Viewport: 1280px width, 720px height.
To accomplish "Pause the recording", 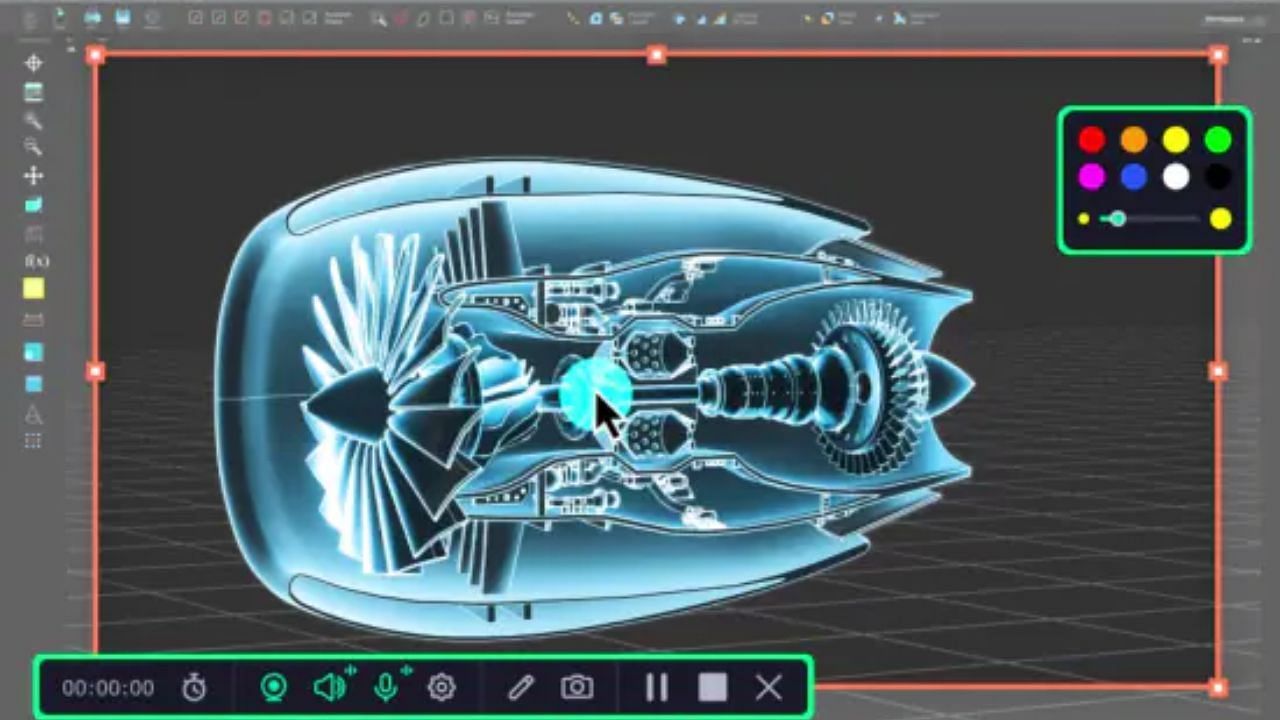I will [657, 687].
